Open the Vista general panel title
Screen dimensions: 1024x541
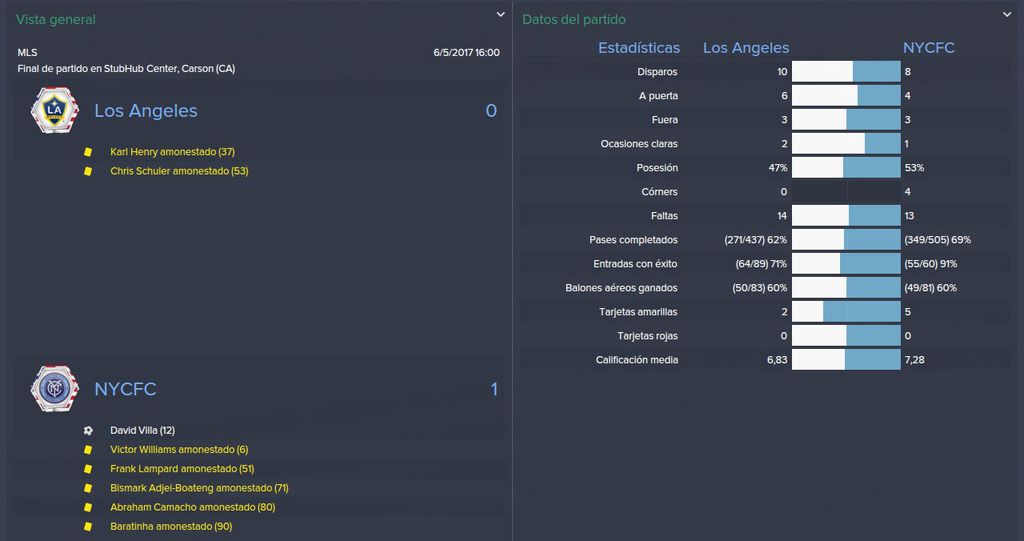56,20
